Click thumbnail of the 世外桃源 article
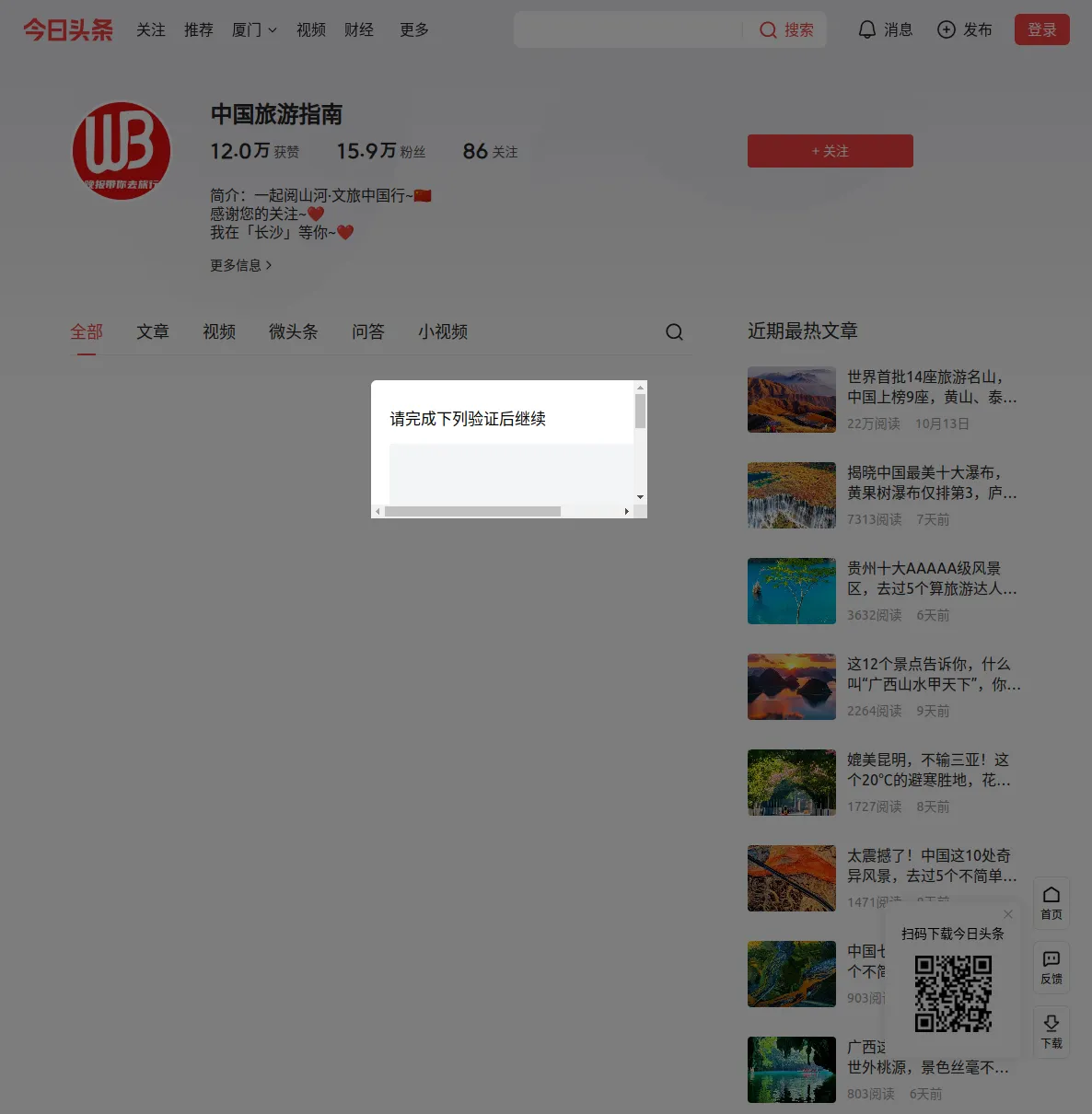The image size is (1092, 1114). [792, 1070]
